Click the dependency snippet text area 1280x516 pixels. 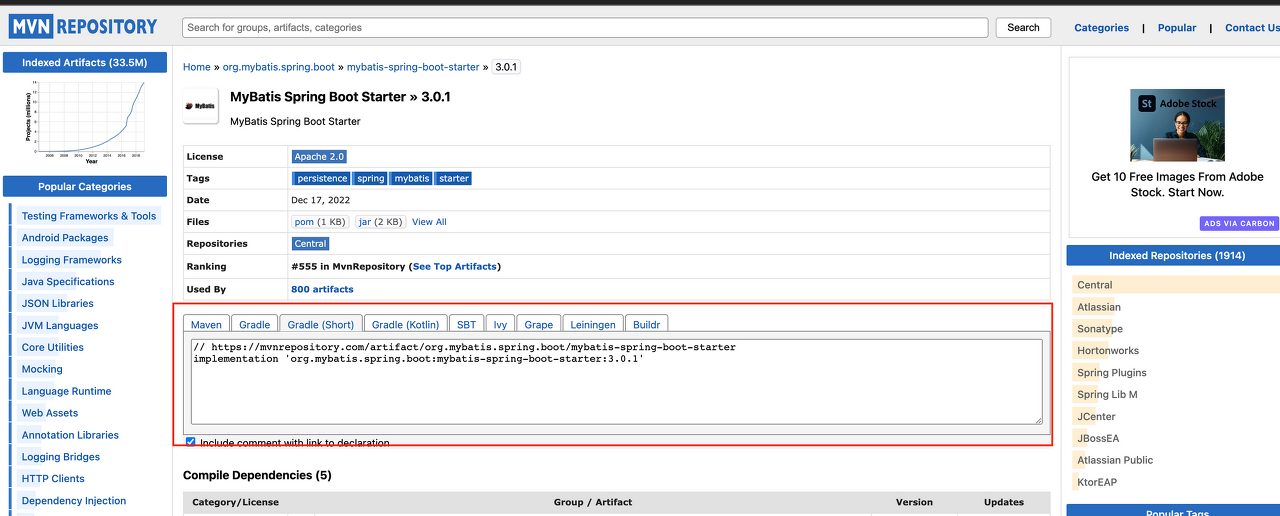(617, 382)
